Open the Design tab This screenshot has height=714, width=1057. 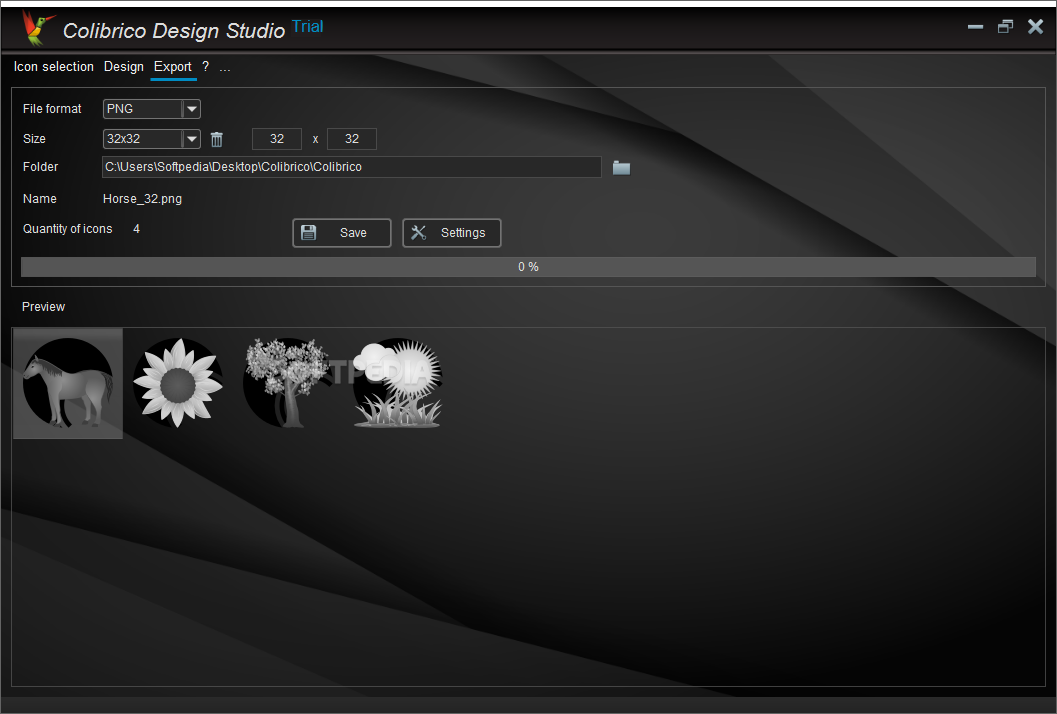click(x=123, y=67)
